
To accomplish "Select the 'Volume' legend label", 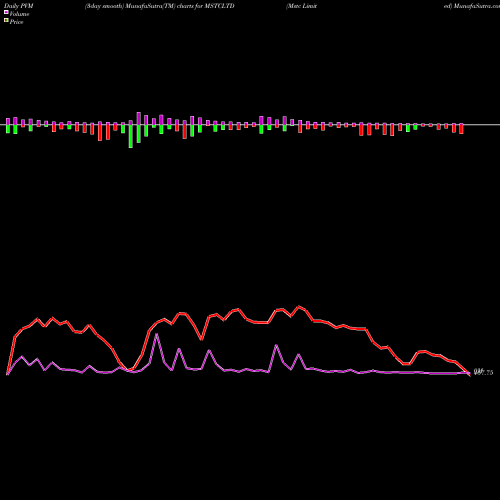I will point(19,14).
